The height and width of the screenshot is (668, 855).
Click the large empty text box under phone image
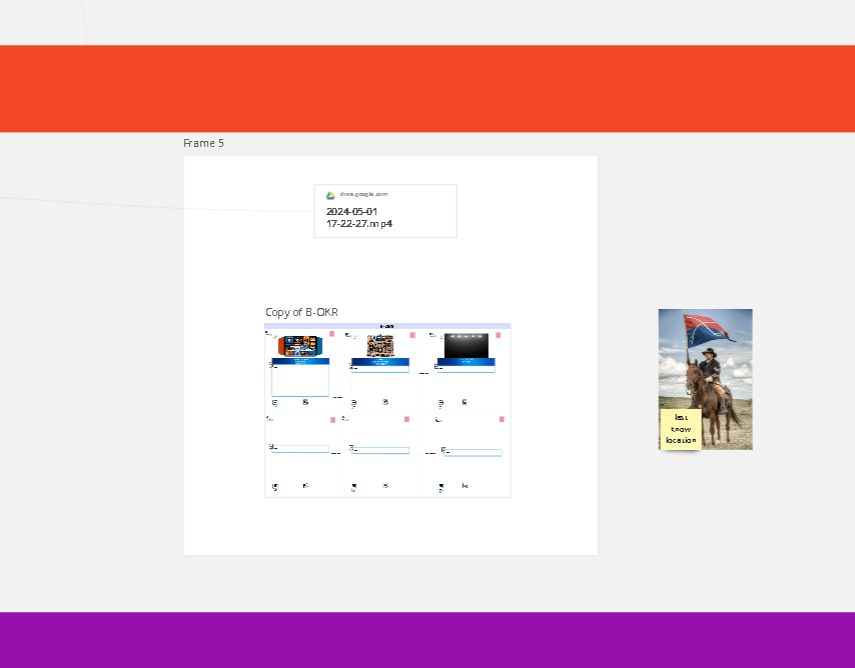tap(300, 380)
